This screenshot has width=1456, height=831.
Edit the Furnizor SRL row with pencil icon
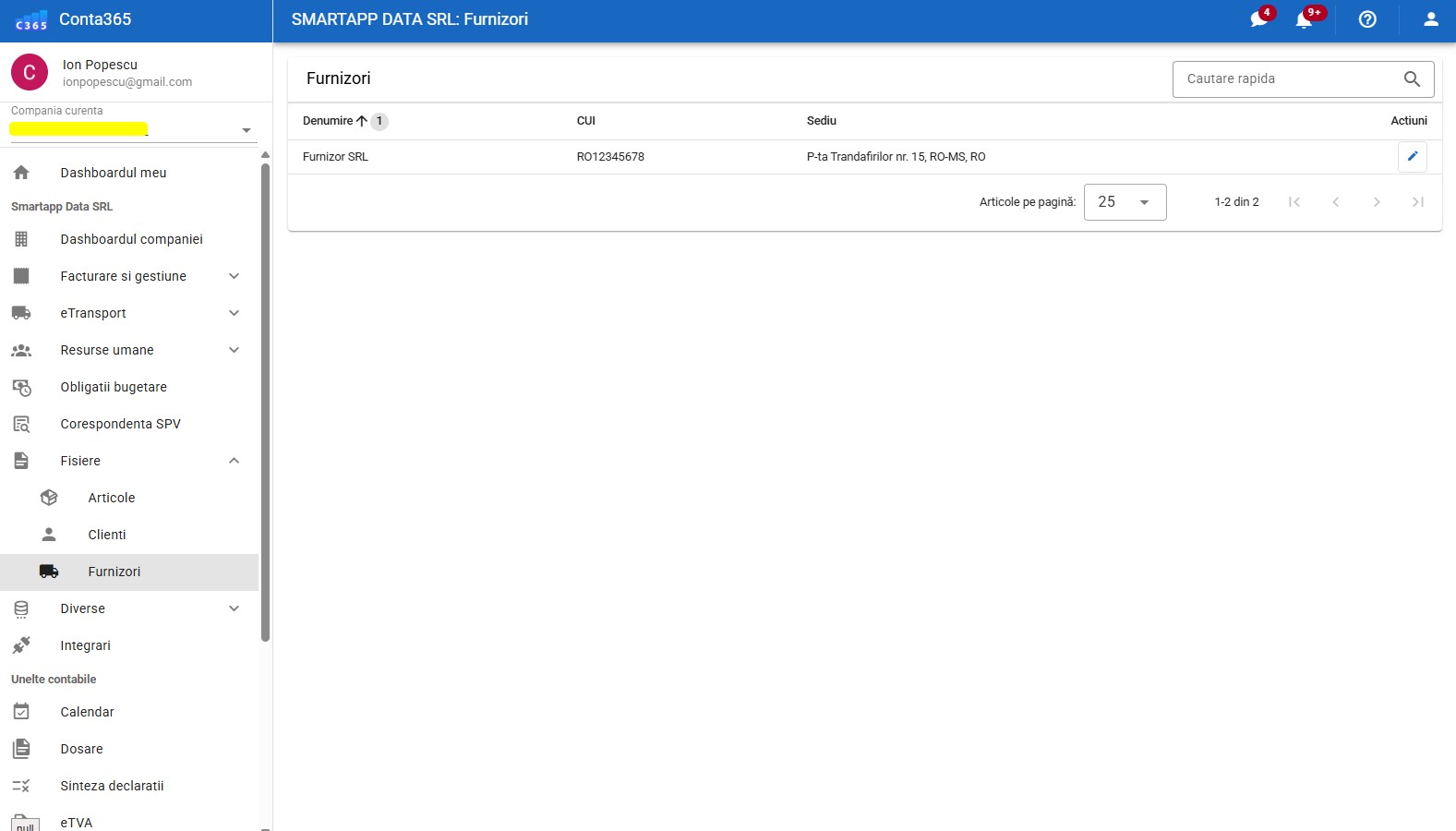[x=1412, y=157]
